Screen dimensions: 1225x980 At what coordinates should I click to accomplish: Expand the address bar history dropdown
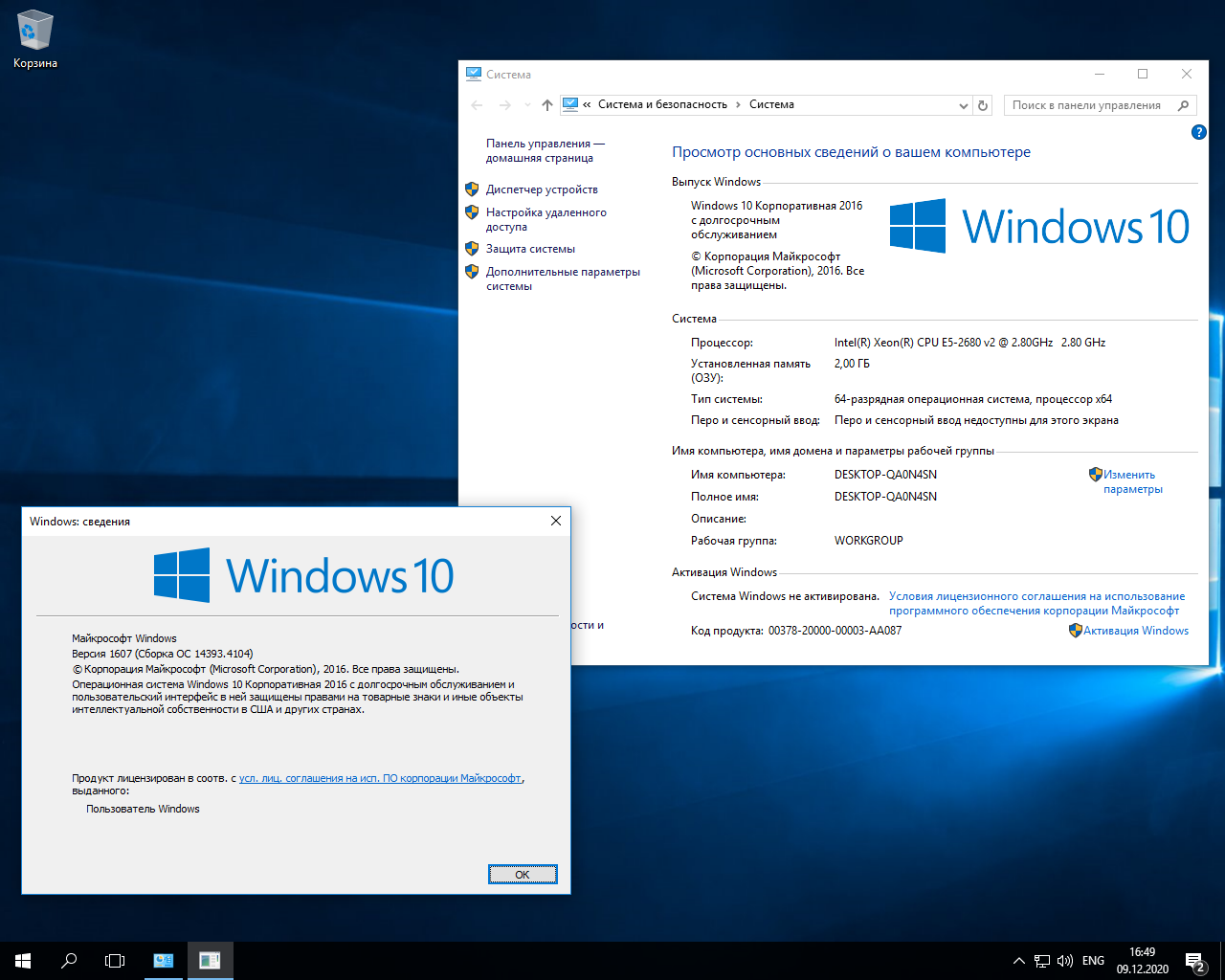(x=964, y=105)
